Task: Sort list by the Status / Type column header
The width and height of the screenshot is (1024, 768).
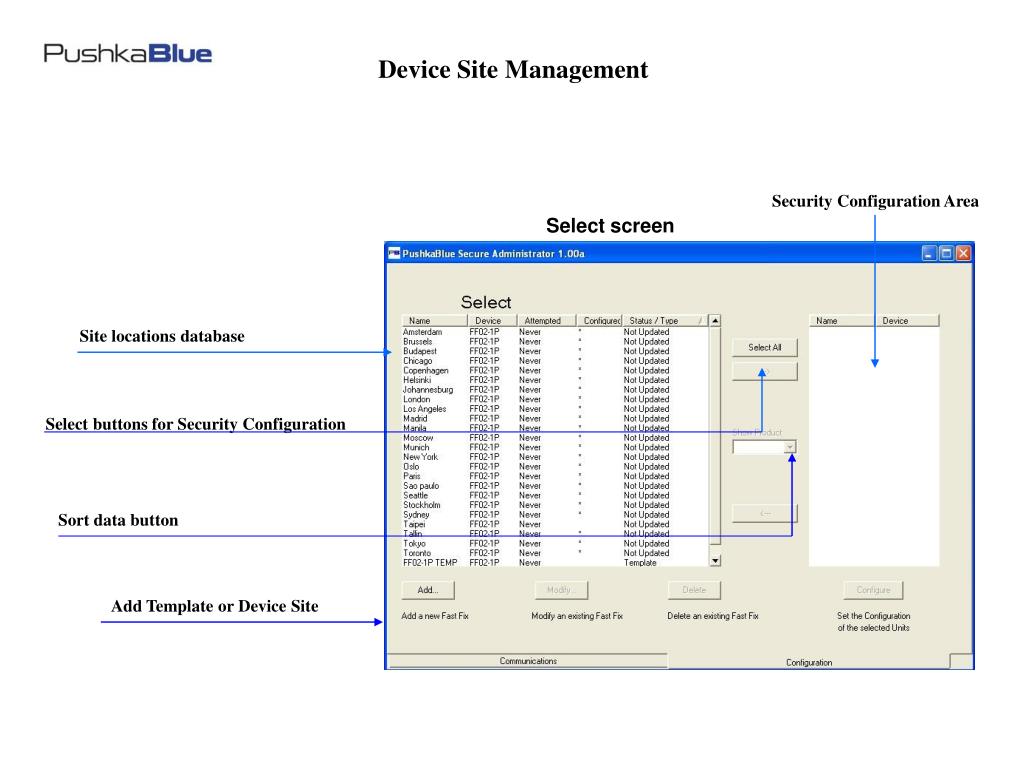Action: [x=665, y=321]
